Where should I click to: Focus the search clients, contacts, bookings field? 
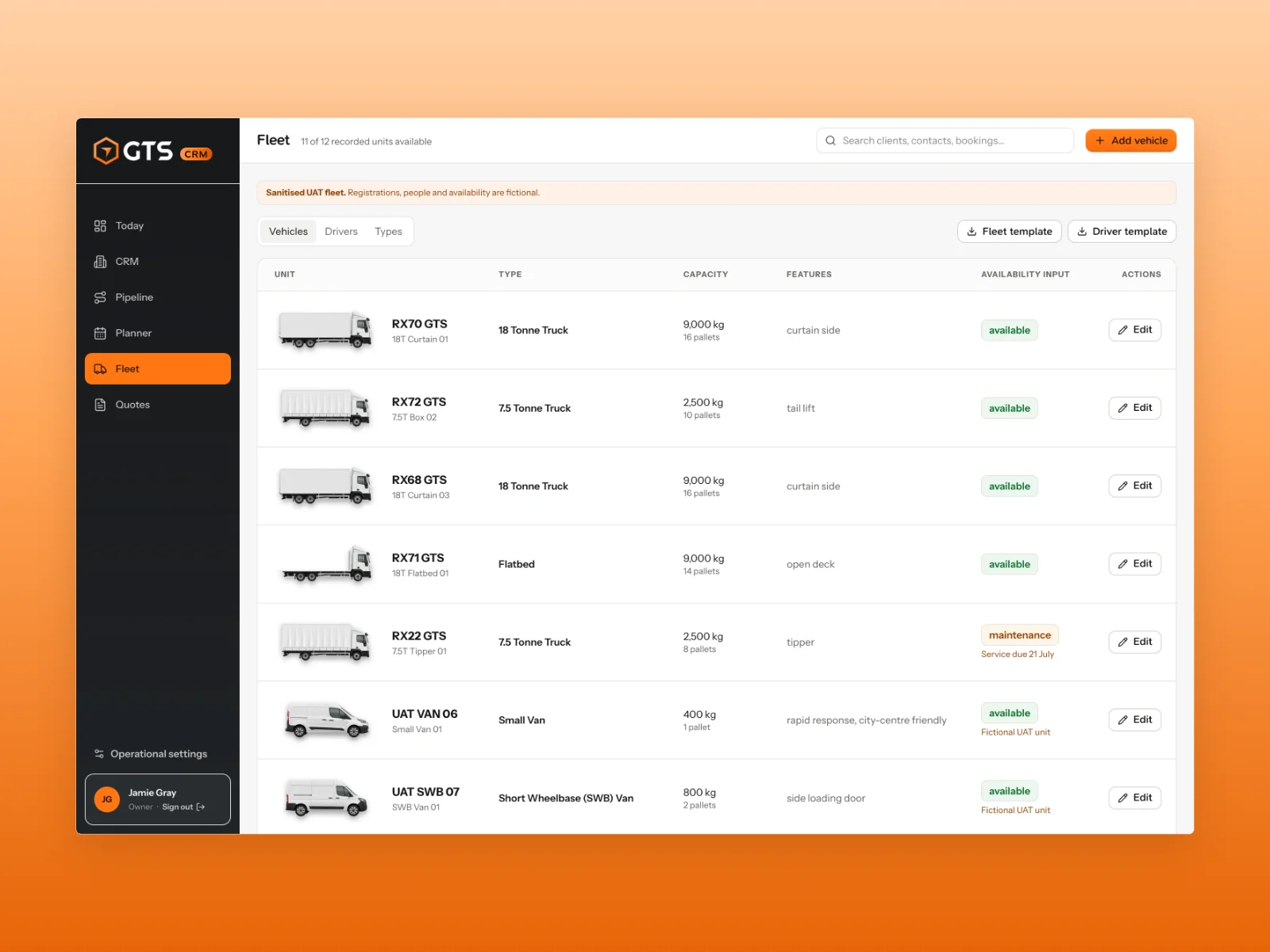945,140
